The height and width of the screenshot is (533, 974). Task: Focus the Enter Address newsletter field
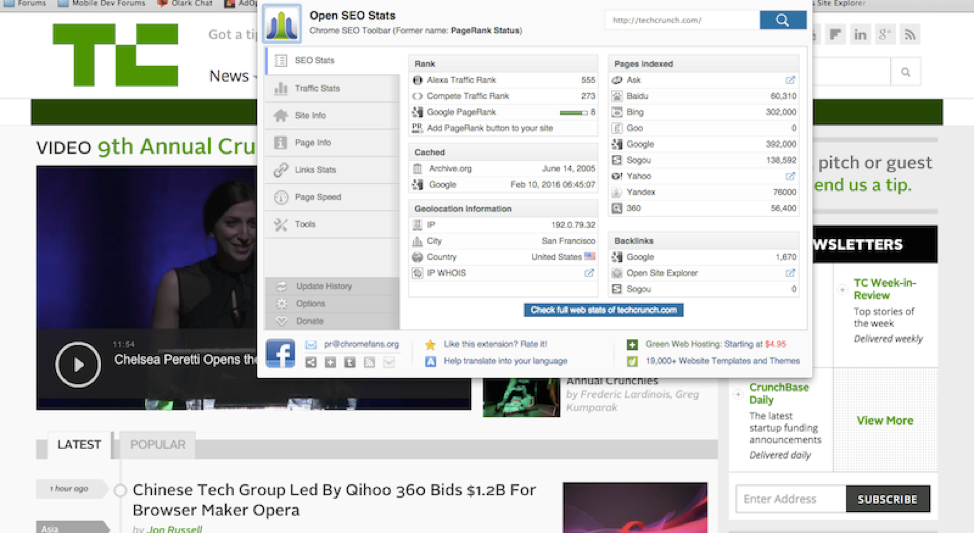[x=791, y=499]
